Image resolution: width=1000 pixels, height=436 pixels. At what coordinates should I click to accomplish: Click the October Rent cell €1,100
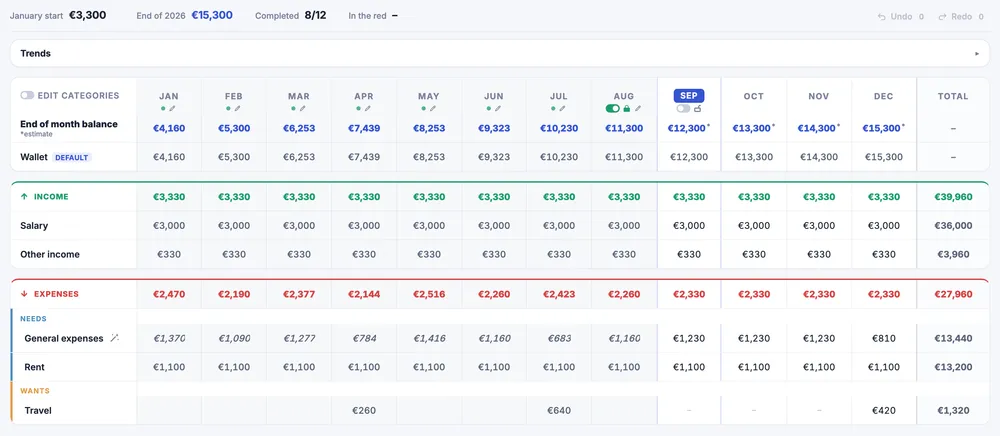click(754, 367)
